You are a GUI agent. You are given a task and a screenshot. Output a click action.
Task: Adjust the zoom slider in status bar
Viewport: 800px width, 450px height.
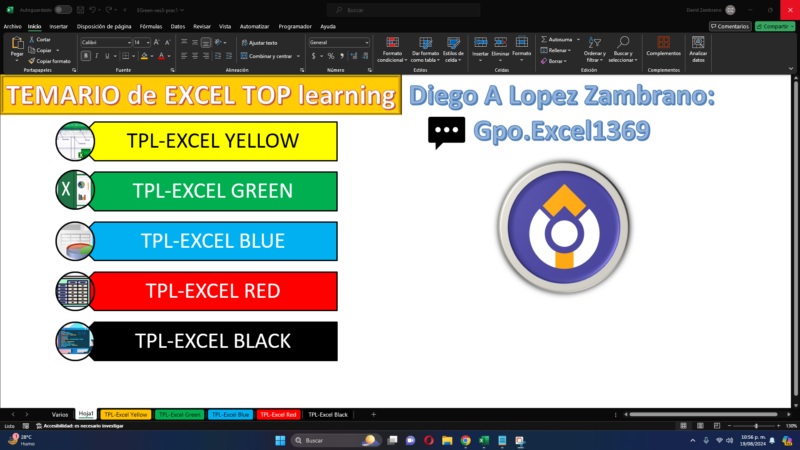(756, 426)
